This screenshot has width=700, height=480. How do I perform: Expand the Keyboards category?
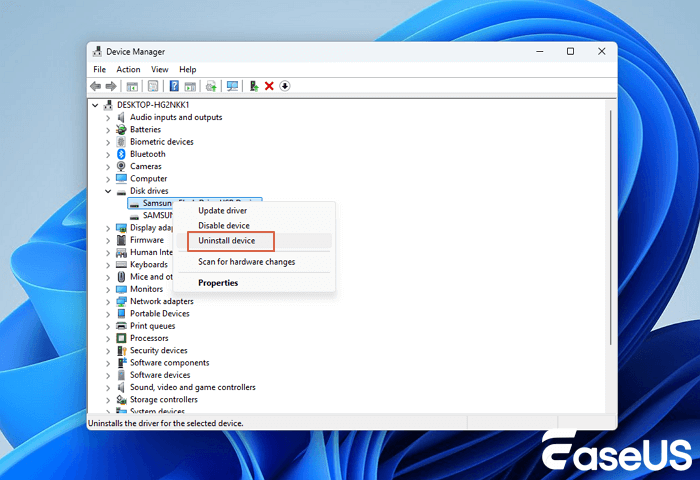point(108,265)
